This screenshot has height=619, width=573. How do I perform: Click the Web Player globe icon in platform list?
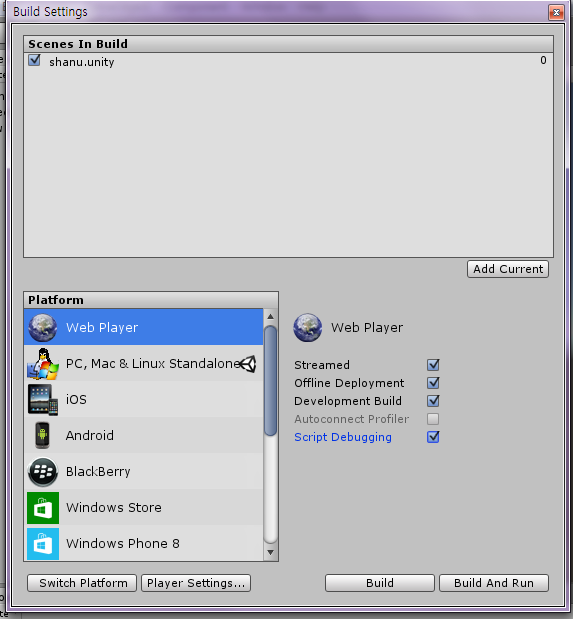42,327
